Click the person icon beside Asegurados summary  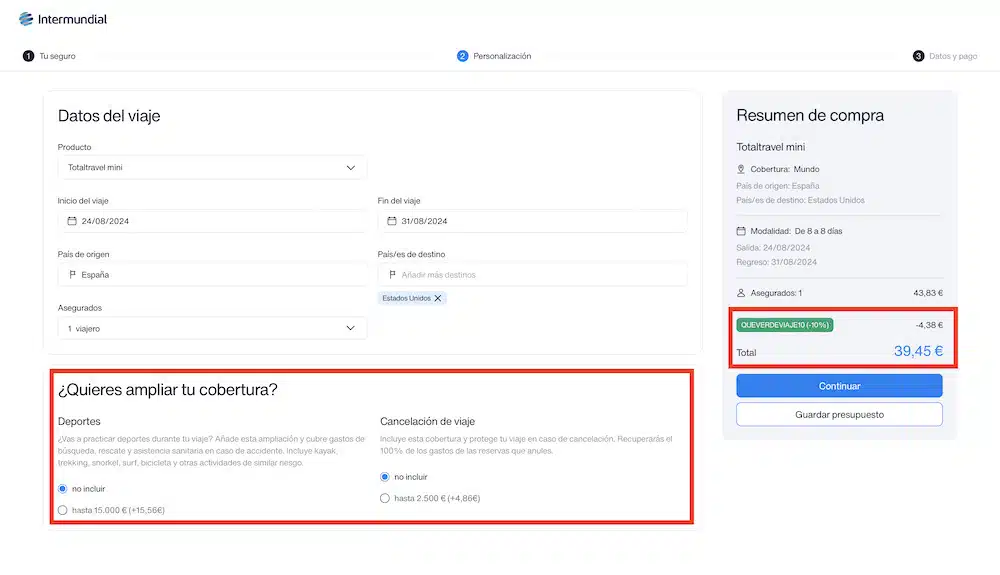point(741,293)
